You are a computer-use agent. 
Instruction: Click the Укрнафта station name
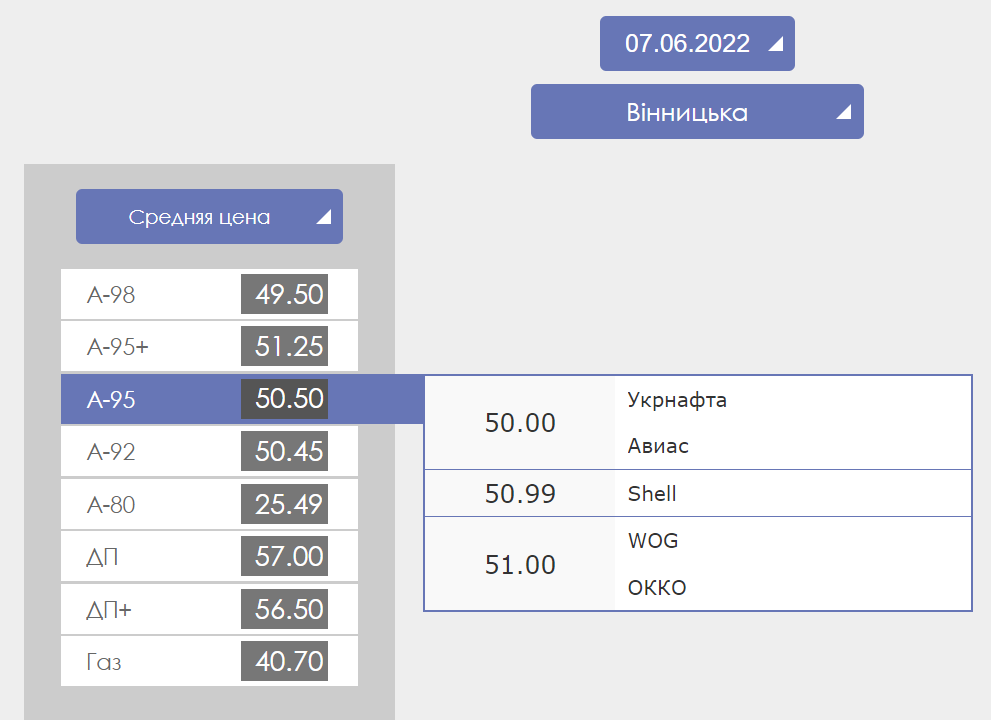click(677, 400)
